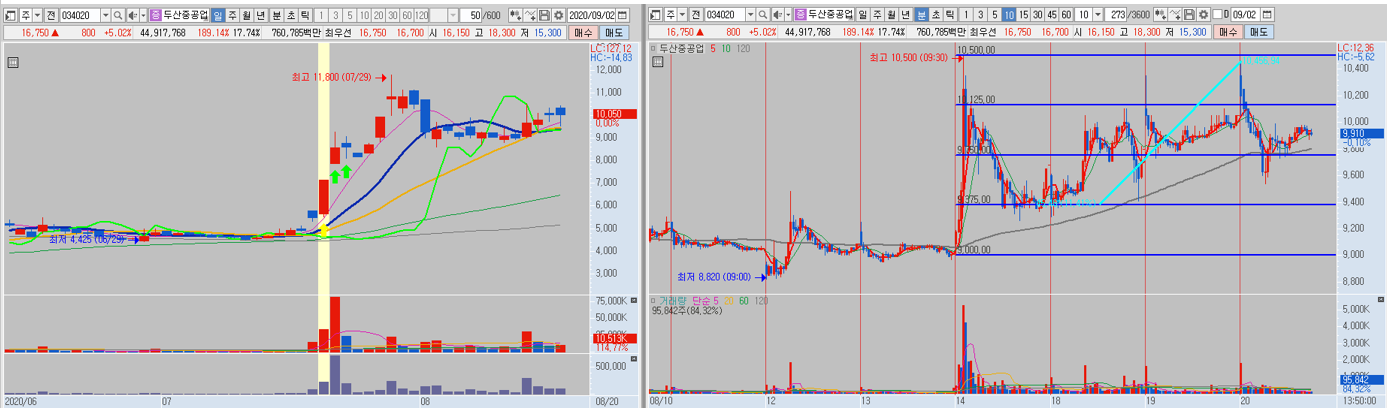
Task: Open stock code dropdown in right chart
Action: (750, 15)
